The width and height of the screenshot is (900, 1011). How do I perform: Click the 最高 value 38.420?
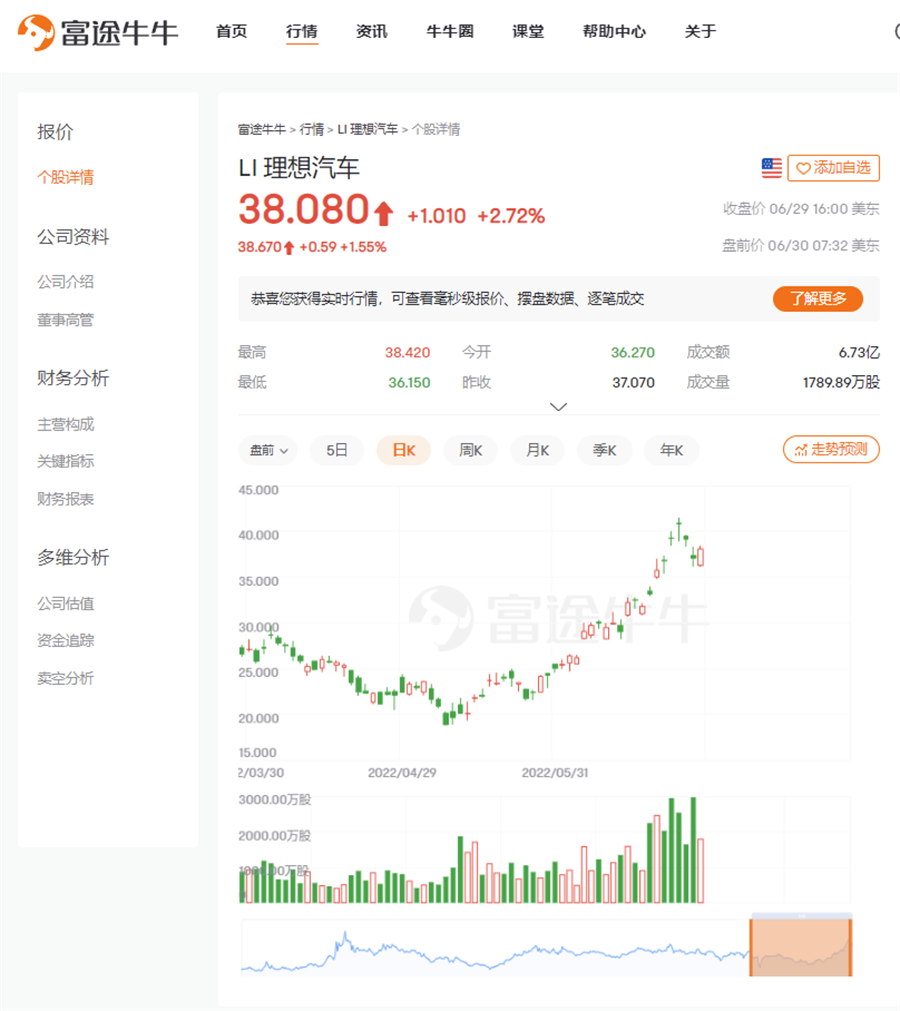(407, 353)
